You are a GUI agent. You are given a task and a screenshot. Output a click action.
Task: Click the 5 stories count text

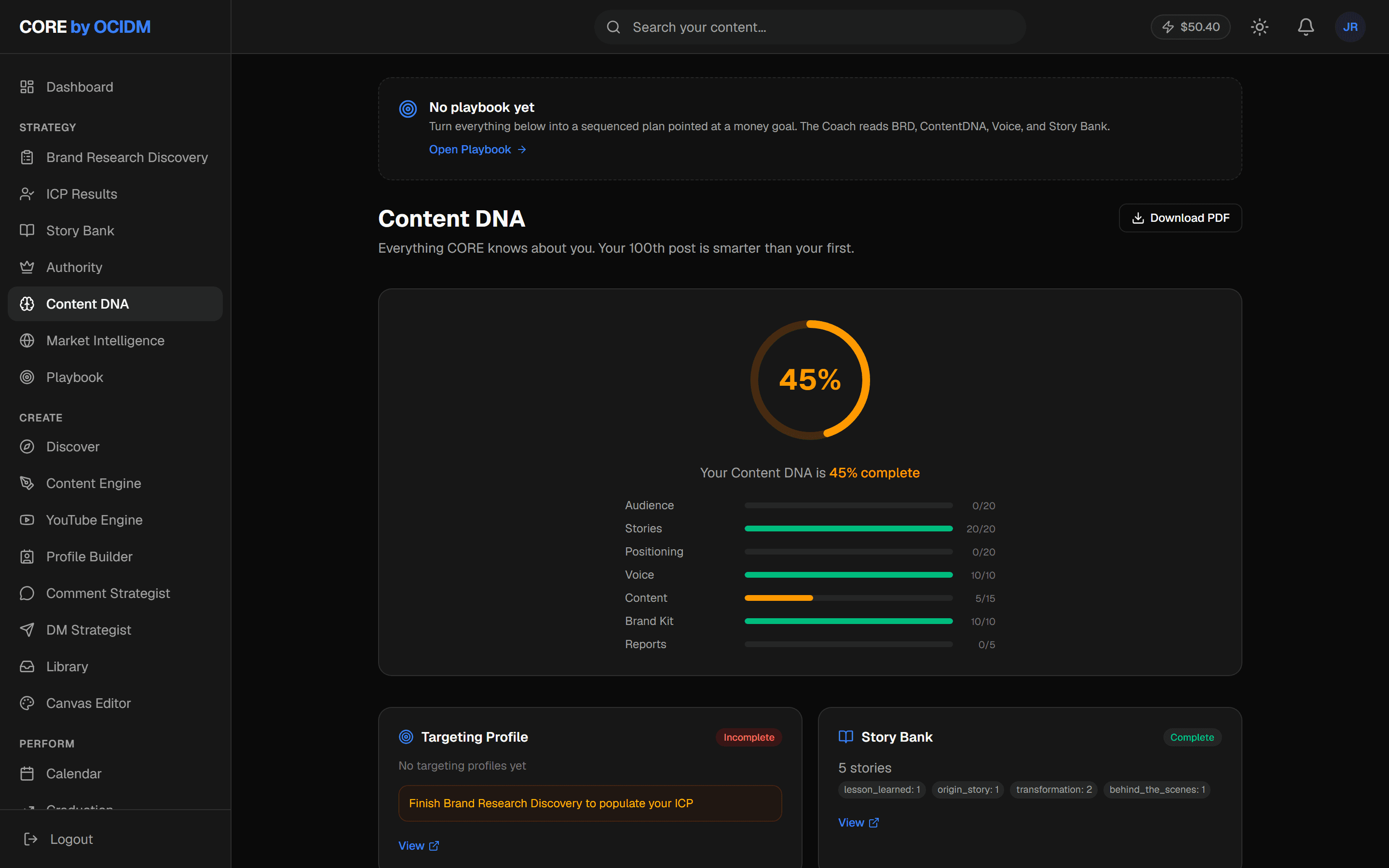(x=864, y=768)
